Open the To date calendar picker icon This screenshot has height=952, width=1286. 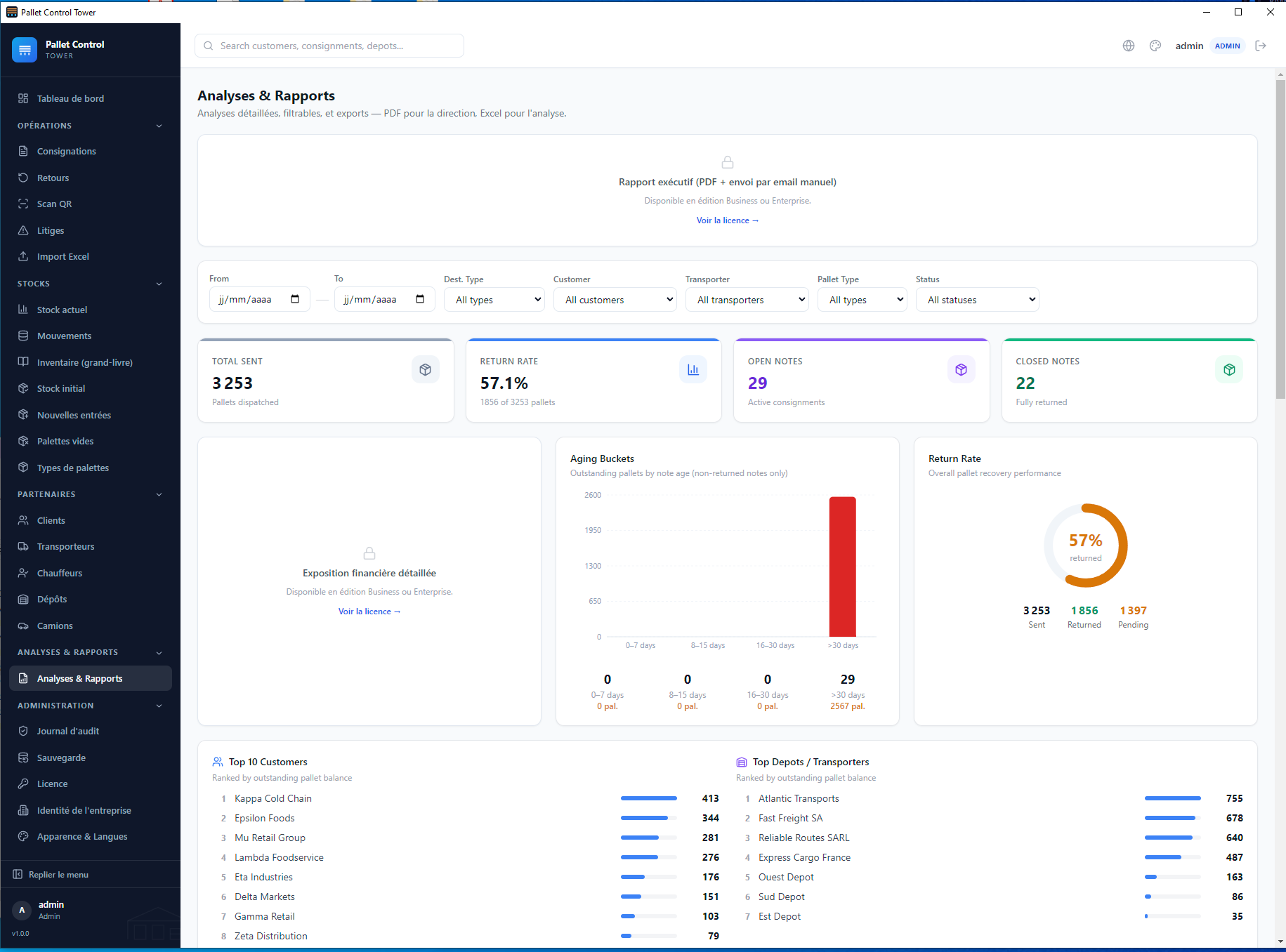coord(420,299)
